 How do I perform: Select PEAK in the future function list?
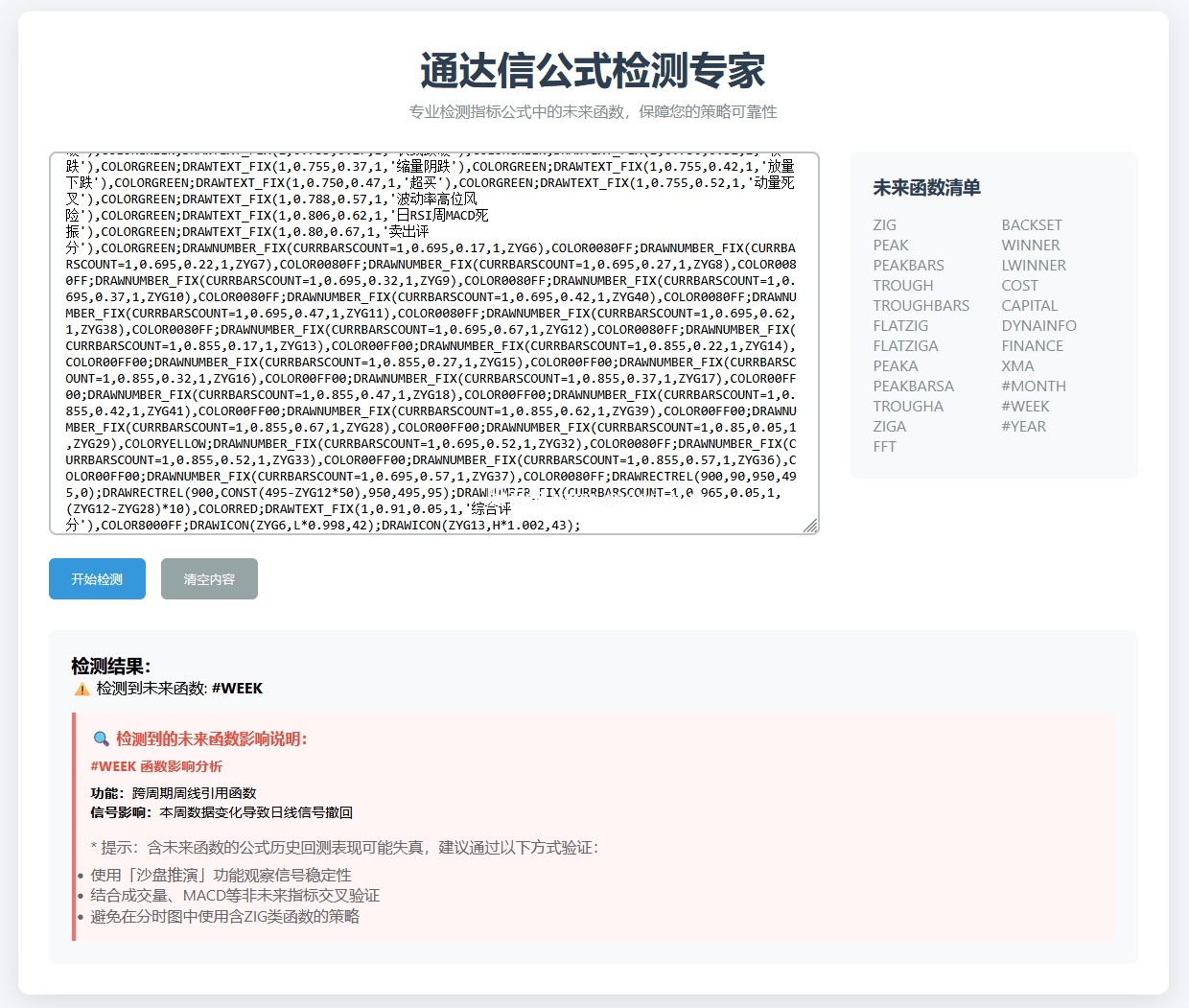click(891, 246)
